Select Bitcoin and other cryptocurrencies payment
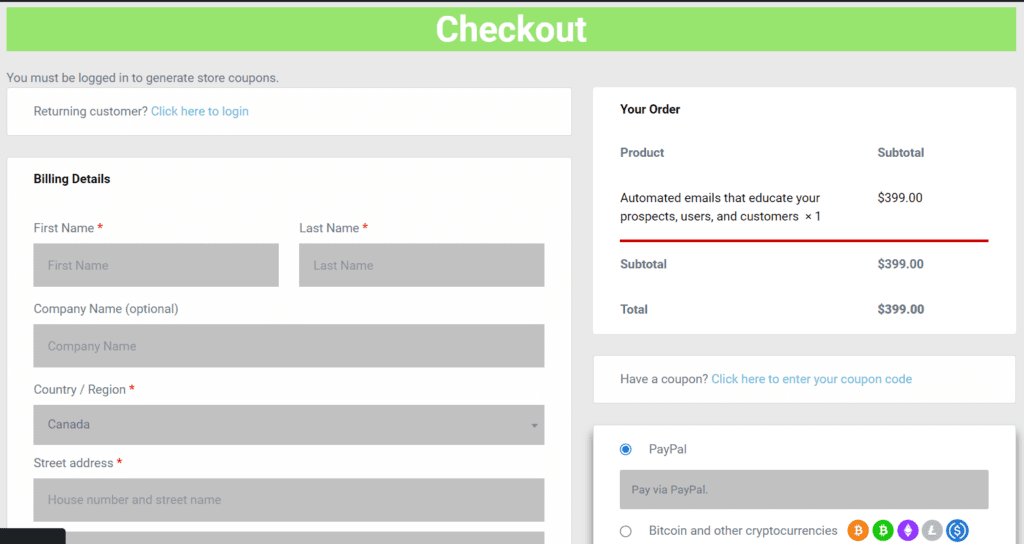 point(626,531)
